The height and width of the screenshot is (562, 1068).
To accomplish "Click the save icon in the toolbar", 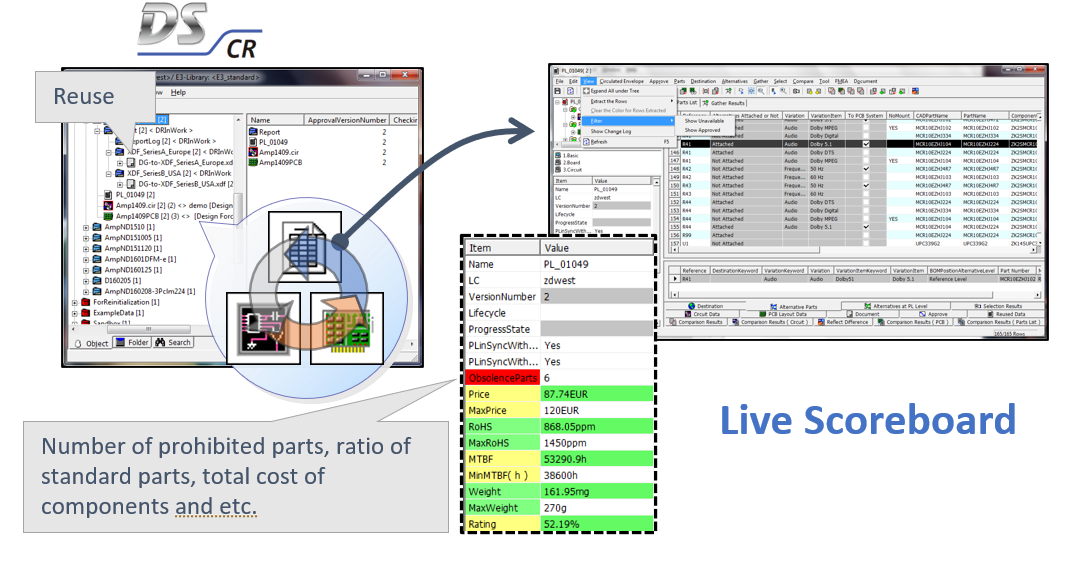I will pos(558,91).
